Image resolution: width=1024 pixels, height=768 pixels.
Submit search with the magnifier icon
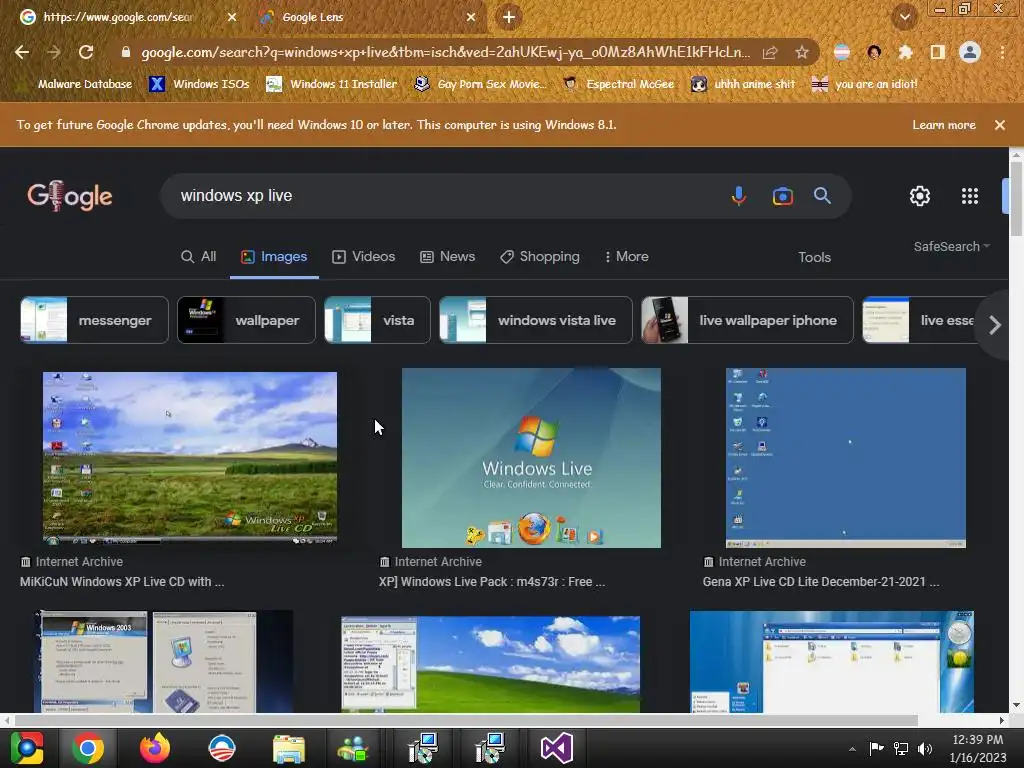822,195
